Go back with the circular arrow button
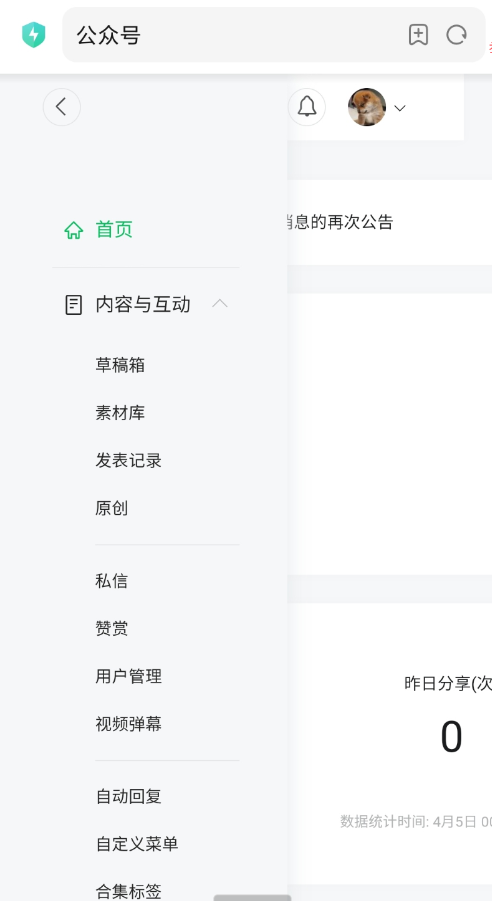 [x=62, y=107]
